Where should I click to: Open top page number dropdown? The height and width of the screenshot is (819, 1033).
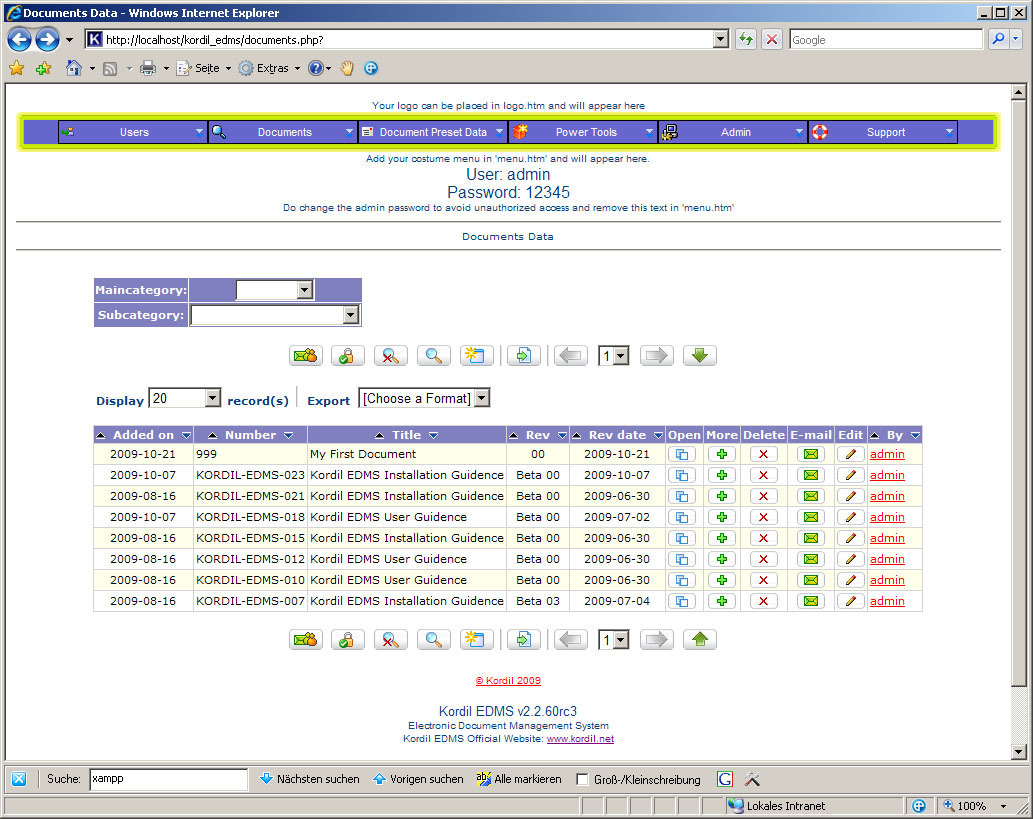(x=621, y=356)
